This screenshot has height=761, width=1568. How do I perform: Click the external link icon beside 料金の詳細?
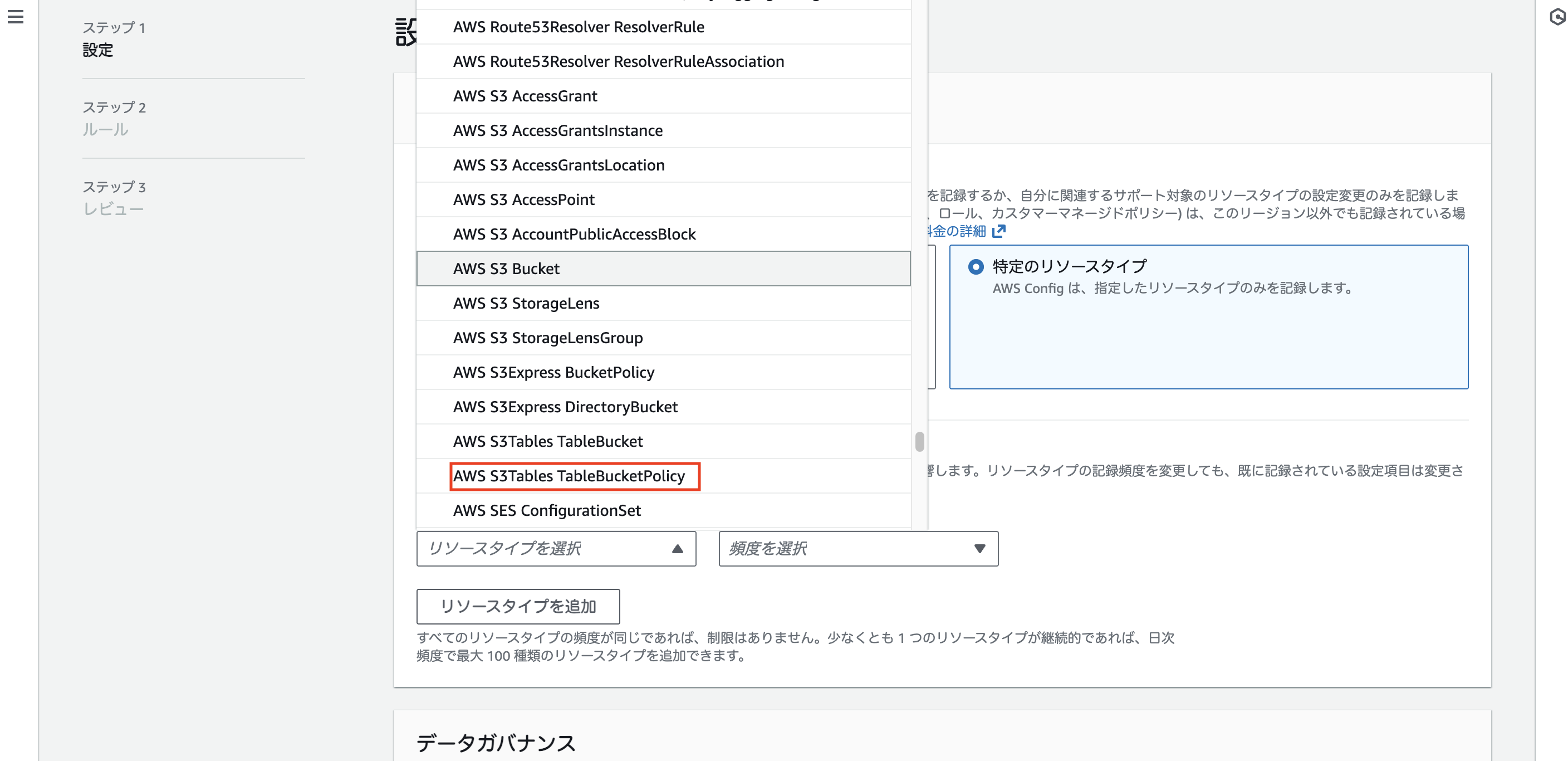click(1000, 231)
